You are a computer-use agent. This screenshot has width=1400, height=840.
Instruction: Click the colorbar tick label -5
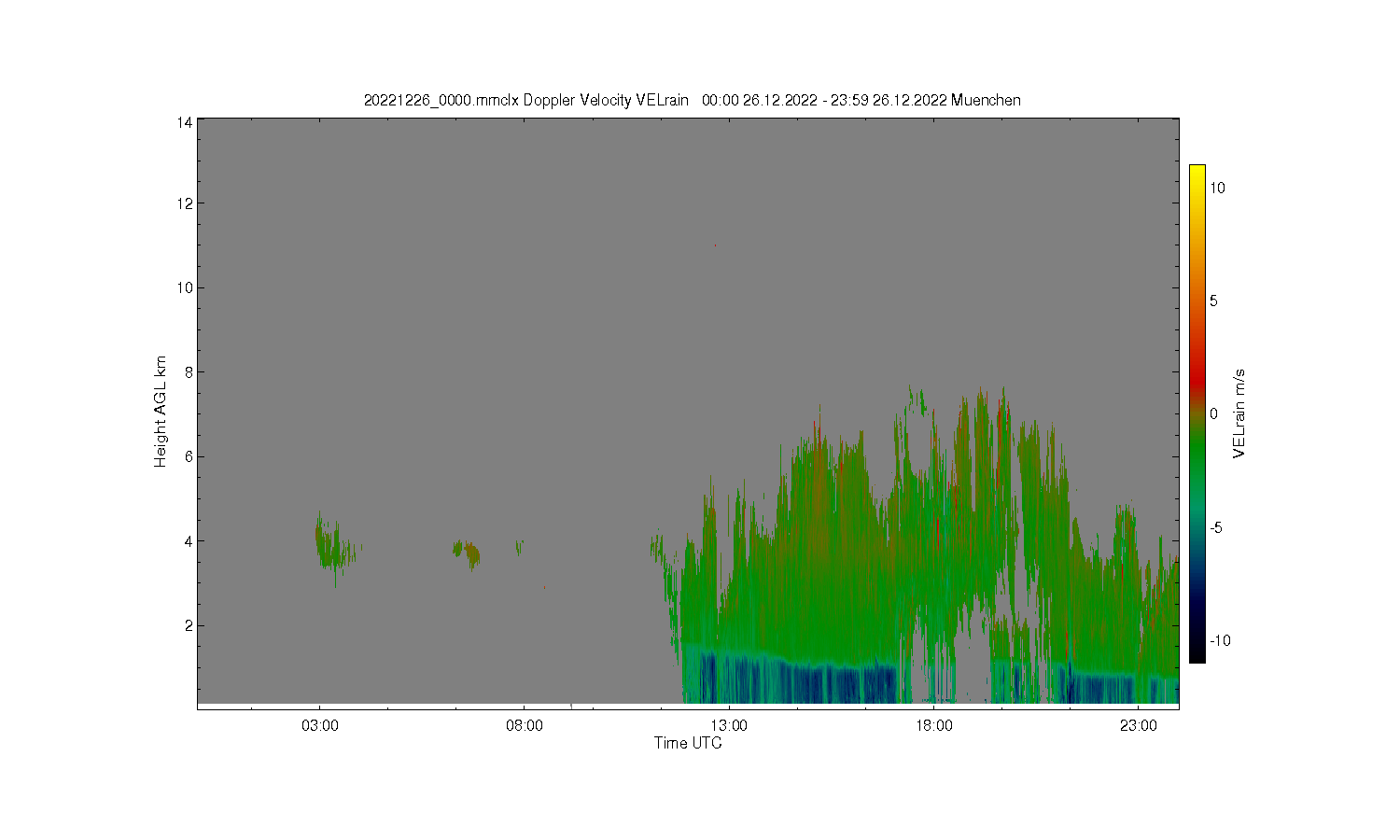click(1215, 527)
